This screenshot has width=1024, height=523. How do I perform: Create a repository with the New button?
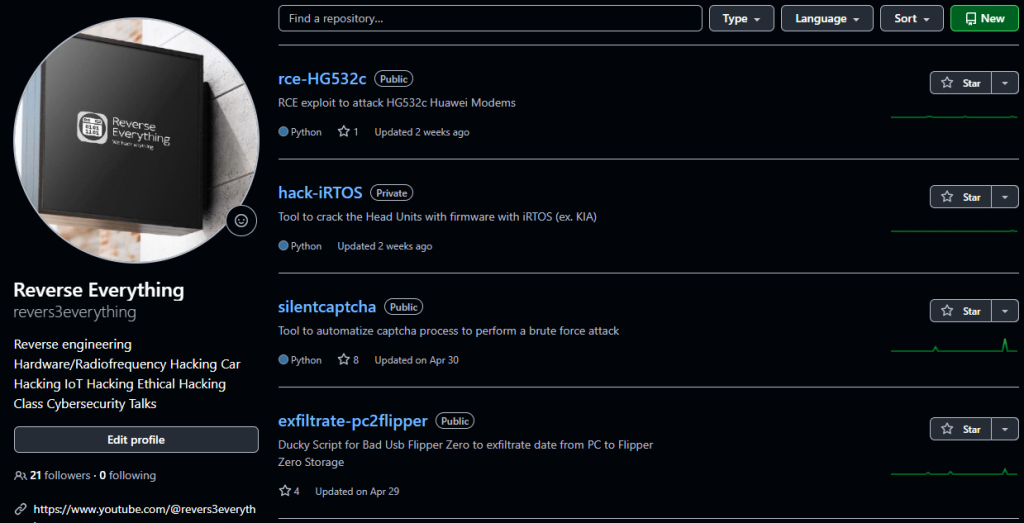pos(984,19)
